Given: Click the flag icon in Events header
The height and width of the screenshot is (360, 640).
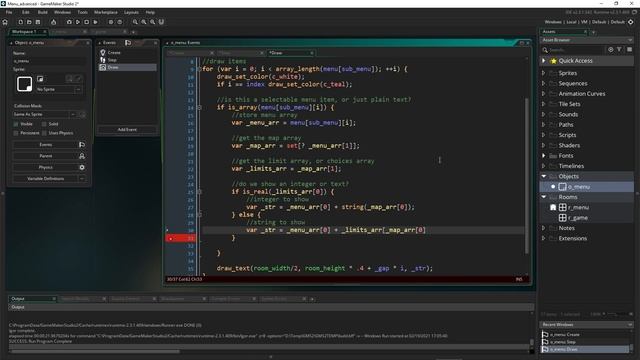Looking at the screenshot, I should pyautogui.click(x=128, y=42).
